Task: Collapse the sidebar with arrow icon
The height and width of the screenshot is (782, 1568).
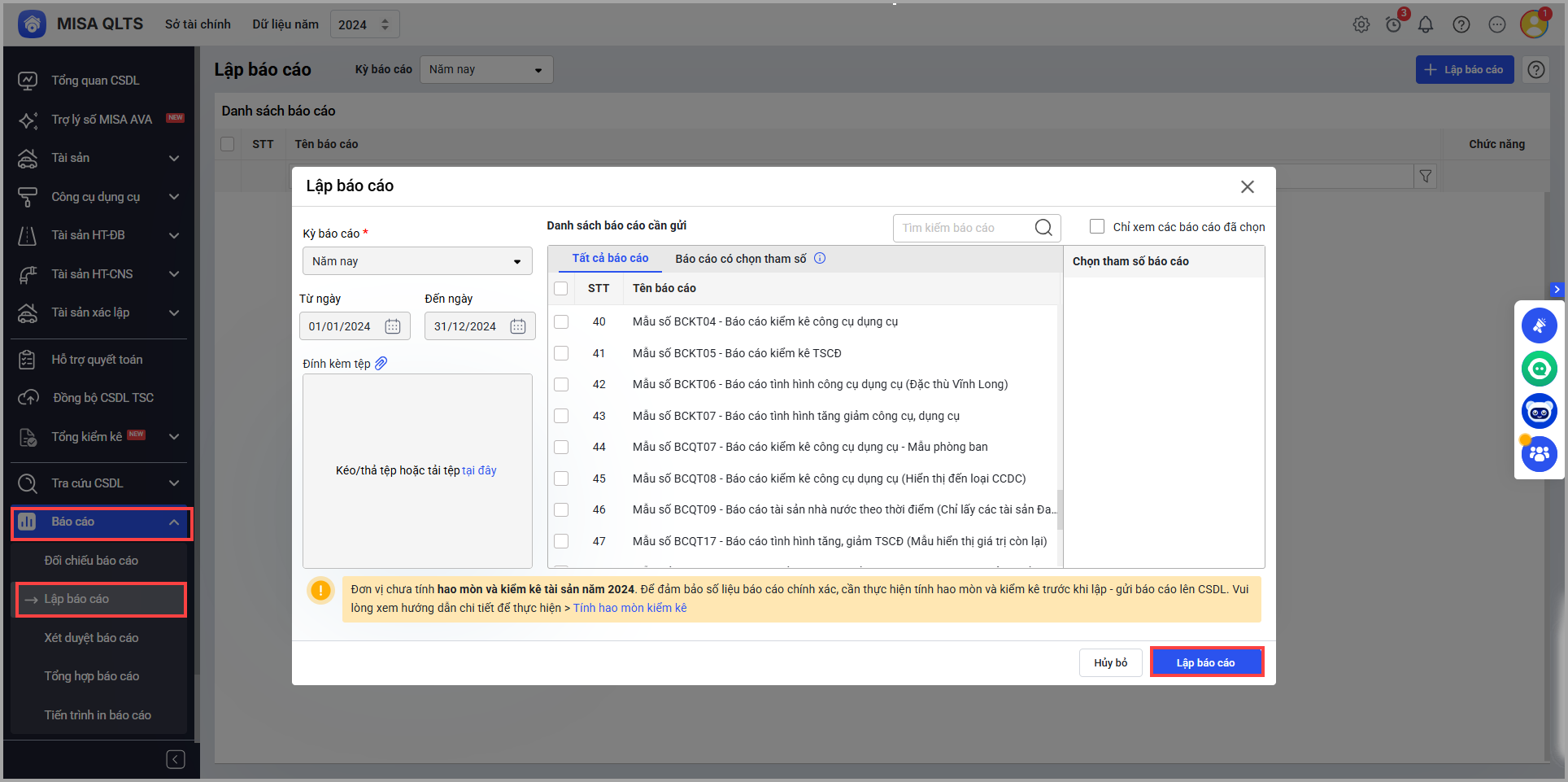Action: pos(175,759)
